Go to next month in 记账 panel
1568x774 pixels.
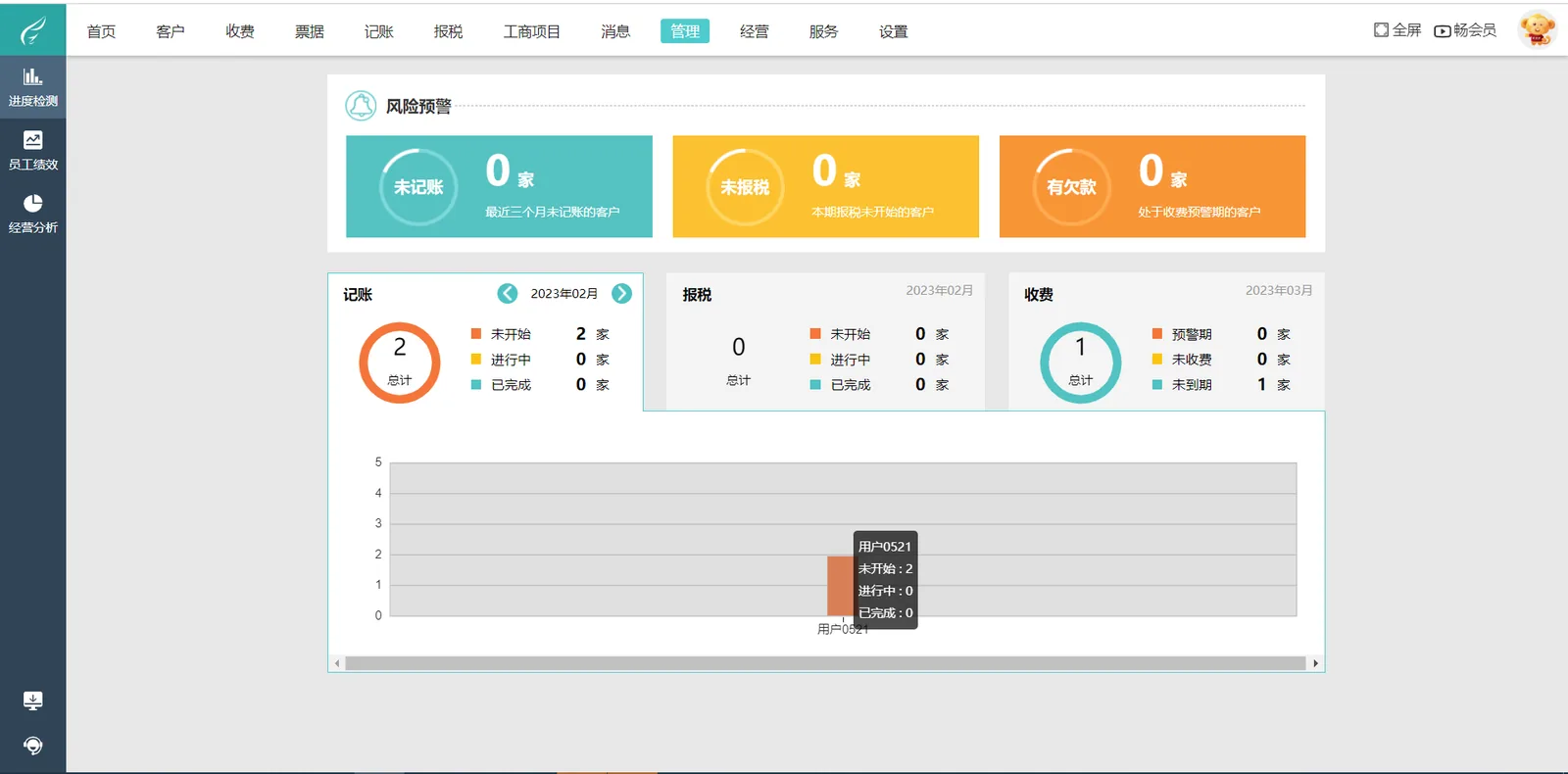[x=621, y=294]
